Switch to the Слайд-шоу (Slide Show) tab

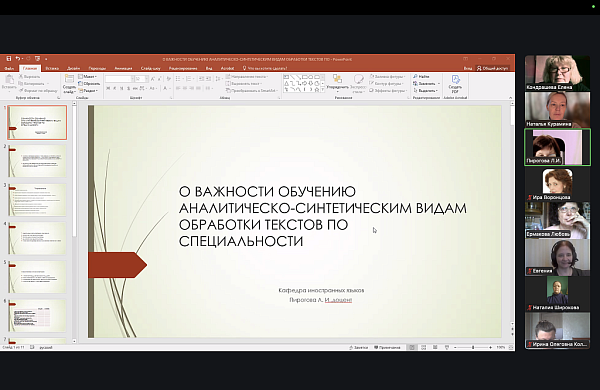coord(151,68)
